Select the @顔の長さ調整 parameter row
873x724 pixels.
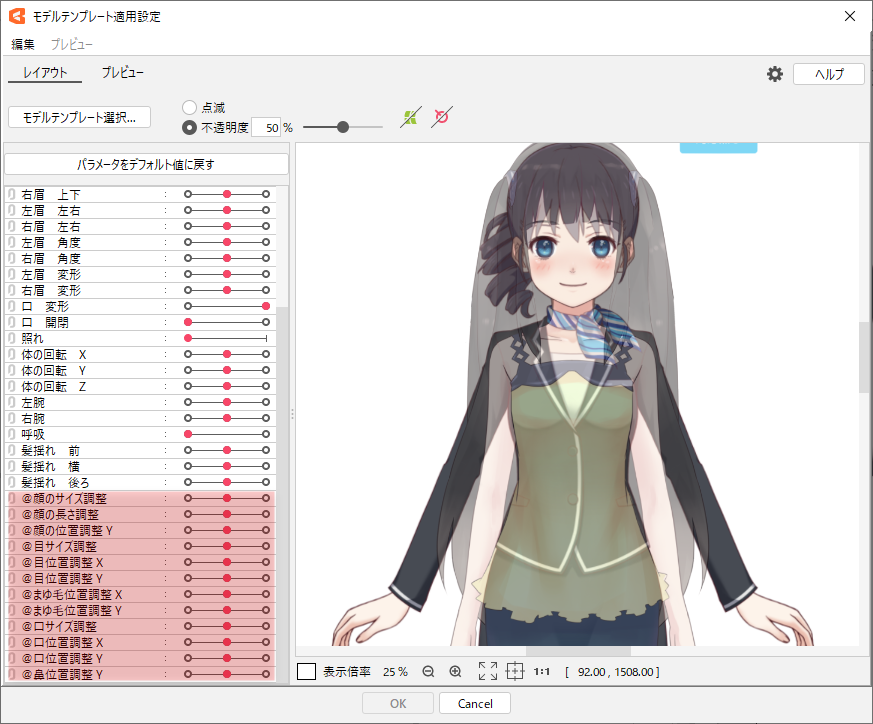point(140,514)
